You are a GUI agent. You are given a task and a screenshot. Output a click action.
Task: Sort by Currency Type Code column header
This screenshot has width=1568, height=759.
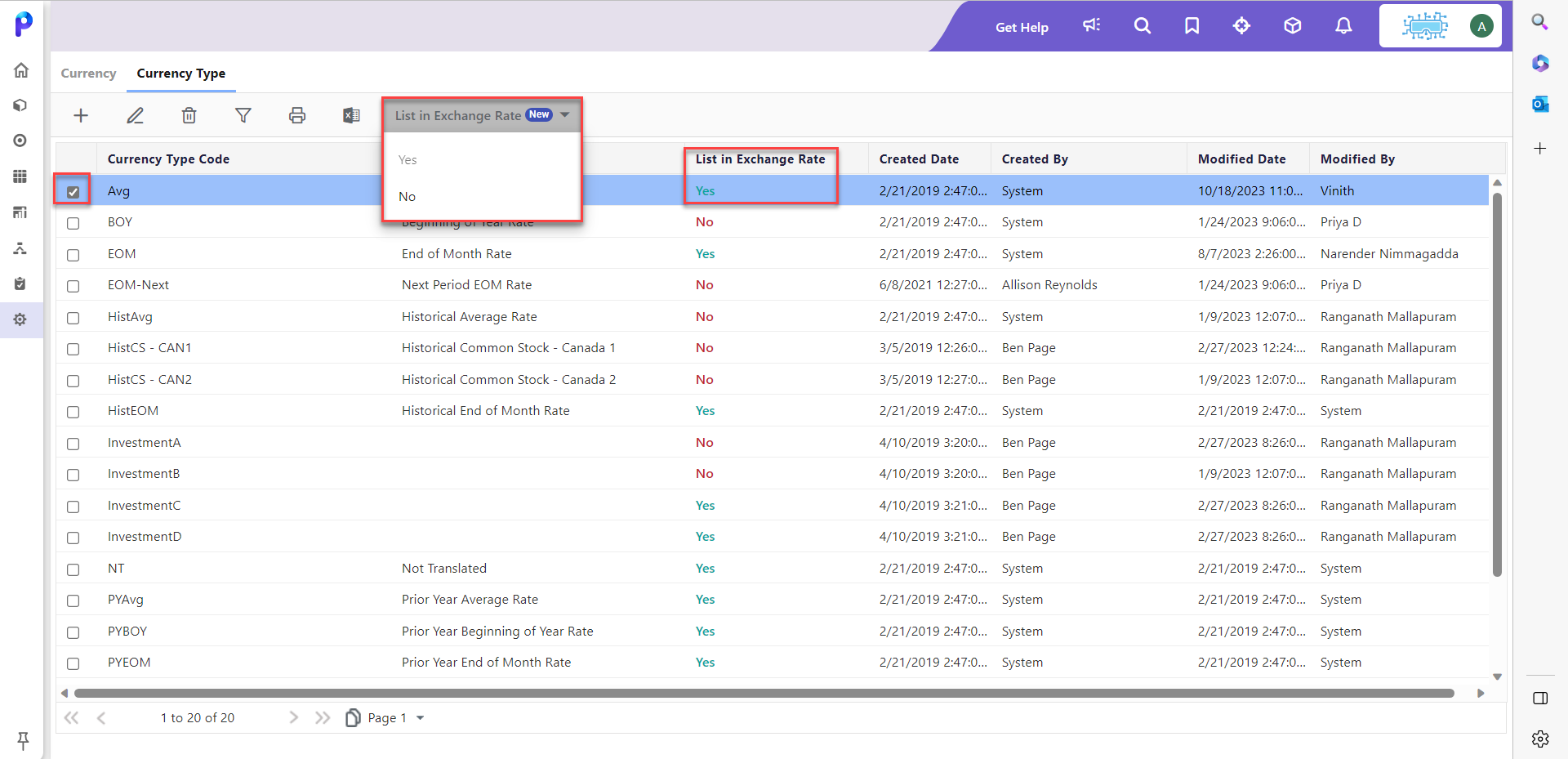tap(168, 159)
